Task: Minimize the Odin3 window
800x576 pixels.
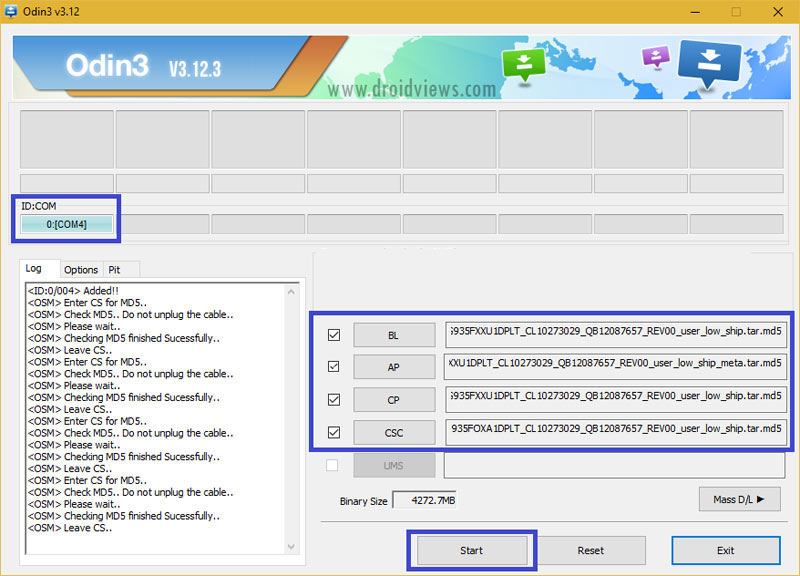Action: pyautogui.click(x=695, y=12)
